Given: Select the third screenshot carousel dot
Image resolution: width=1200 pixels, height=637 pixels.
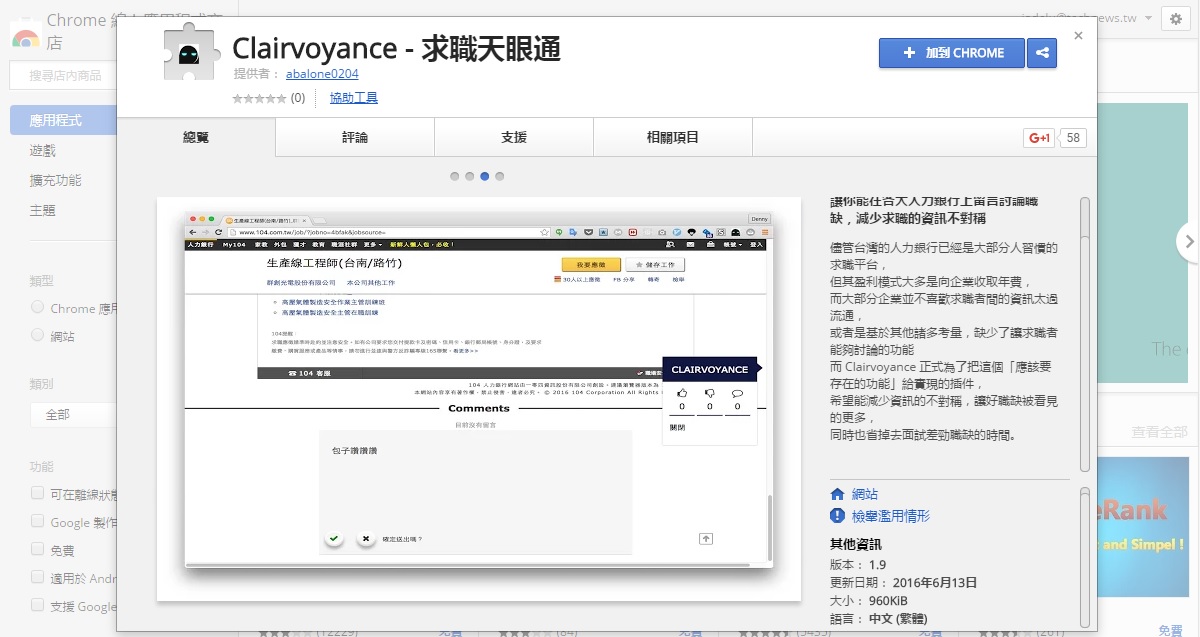Looking at the screenshot, I should [485, 176].
